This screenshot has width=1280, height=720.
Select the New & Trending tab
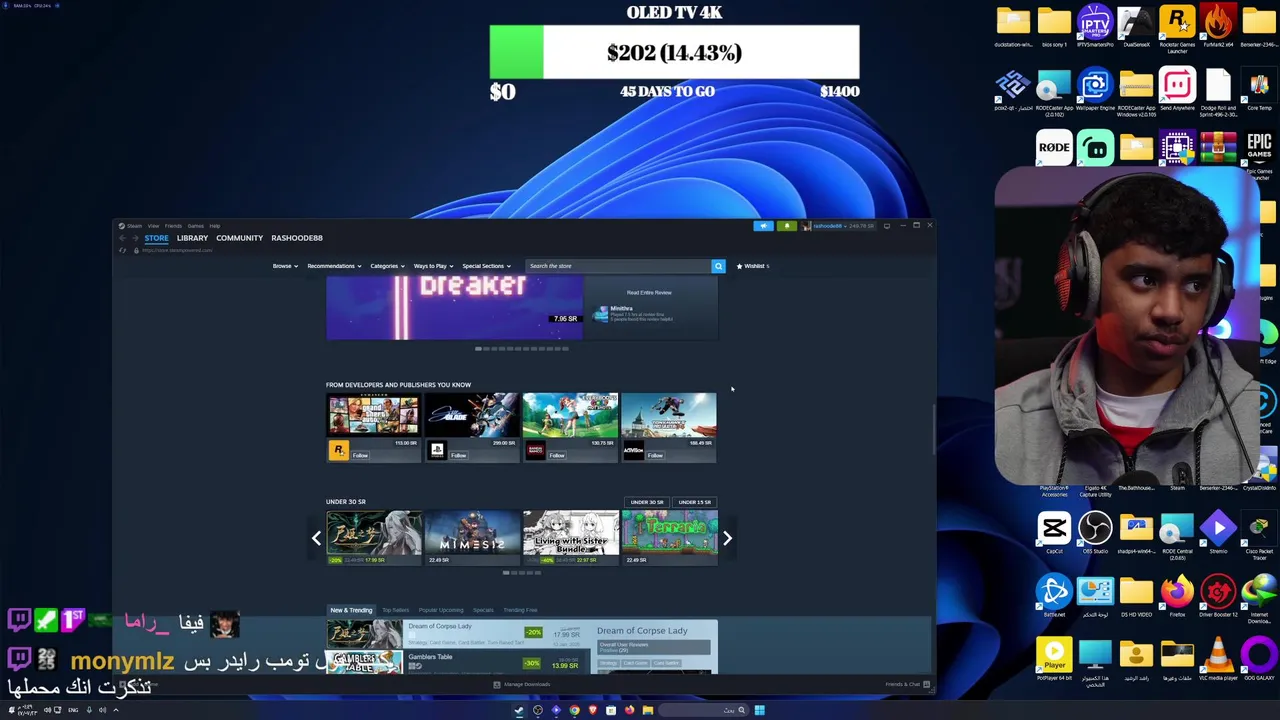tap(351, 610)
